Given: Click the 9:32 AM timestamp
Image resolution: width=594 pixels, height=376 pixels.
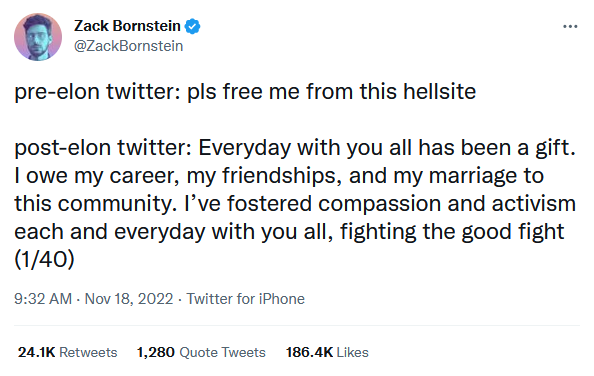Looking at the screenshot, I should click(43, 299).
